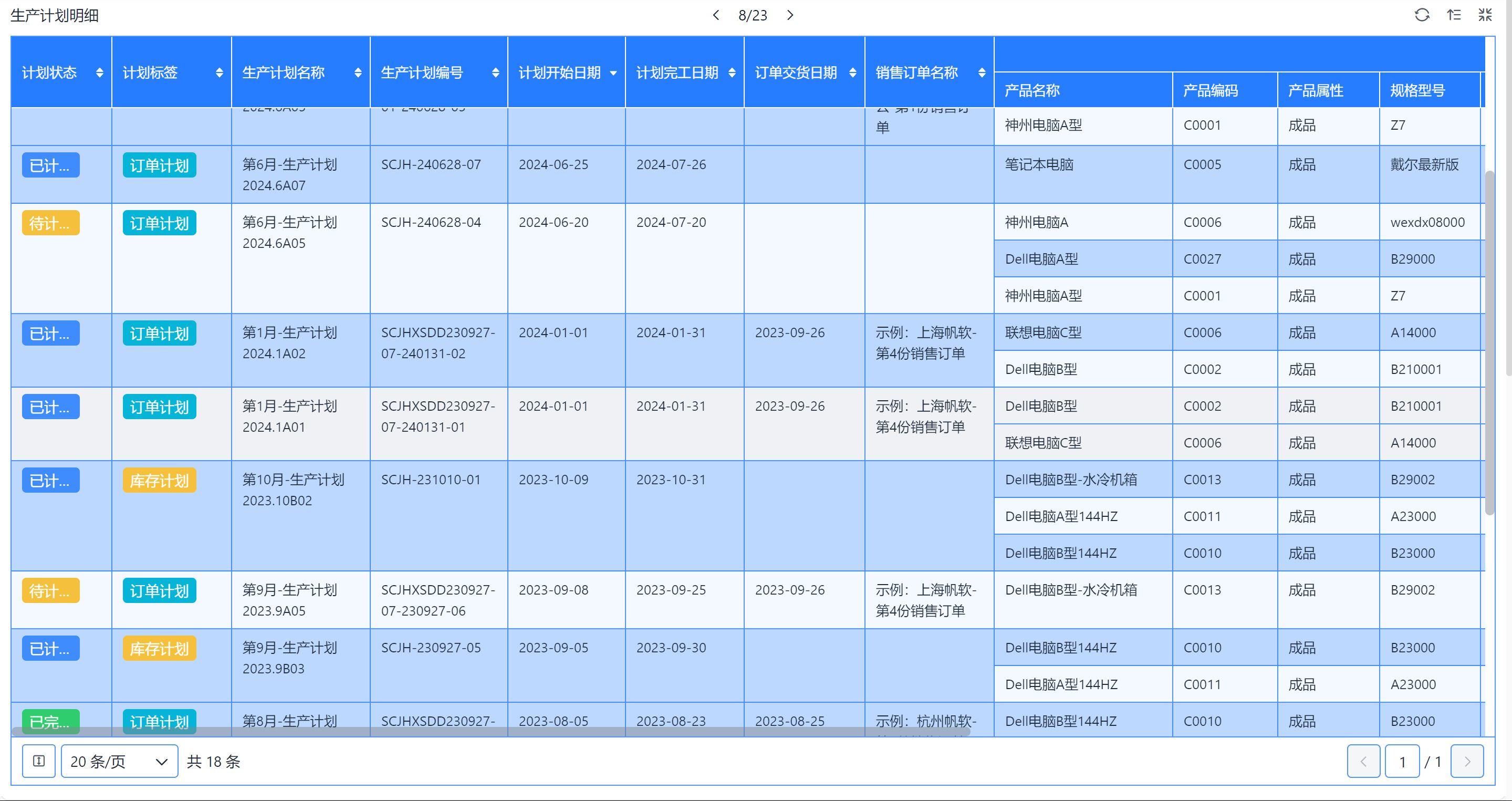Open the 20 条/页 page size dropdown

click(x=119, y=761)
